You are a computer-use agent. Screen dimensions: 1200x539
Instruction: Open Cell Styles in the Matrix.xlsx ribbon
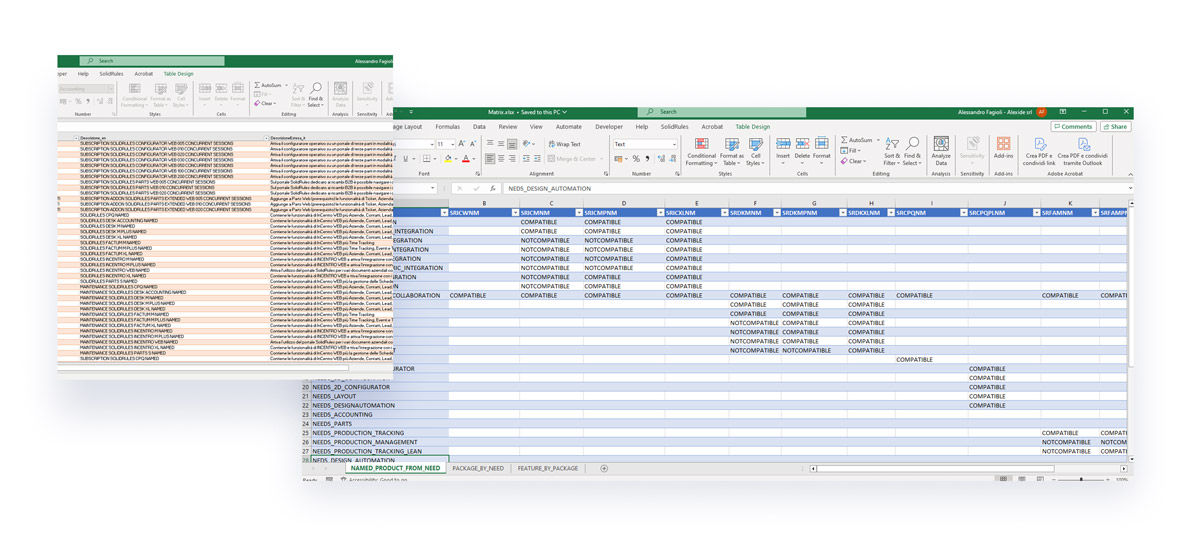tap(755, 151)
